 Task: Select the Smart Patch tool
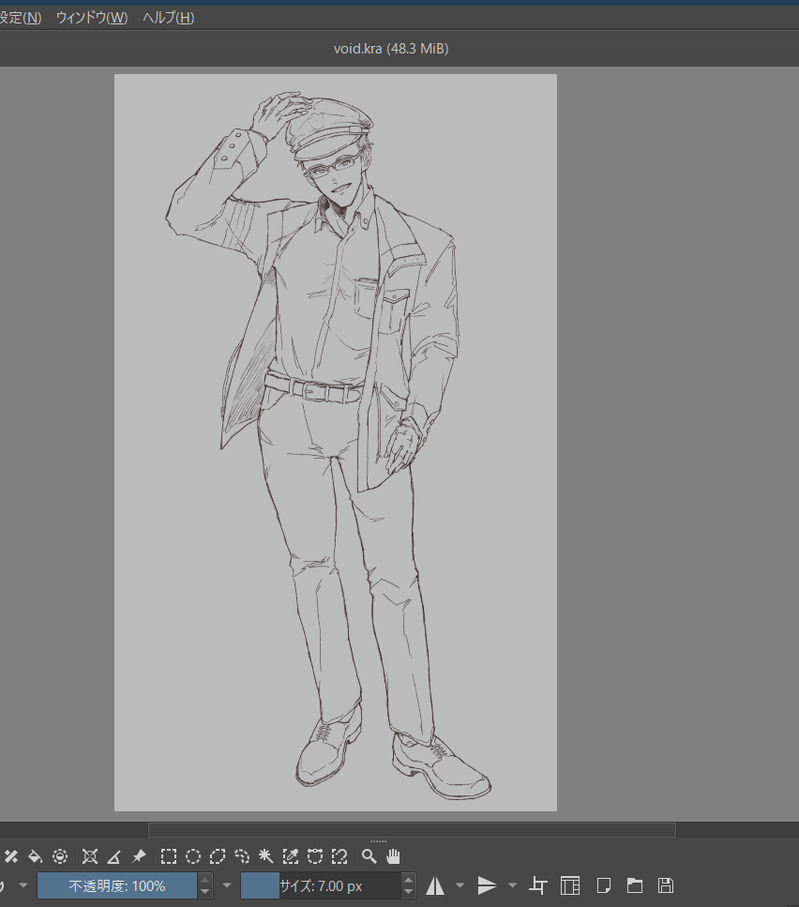coord(10,856)
